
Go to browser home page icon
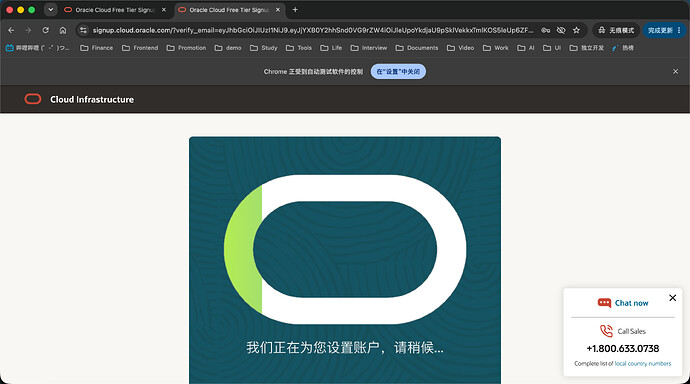click(63, 30)
